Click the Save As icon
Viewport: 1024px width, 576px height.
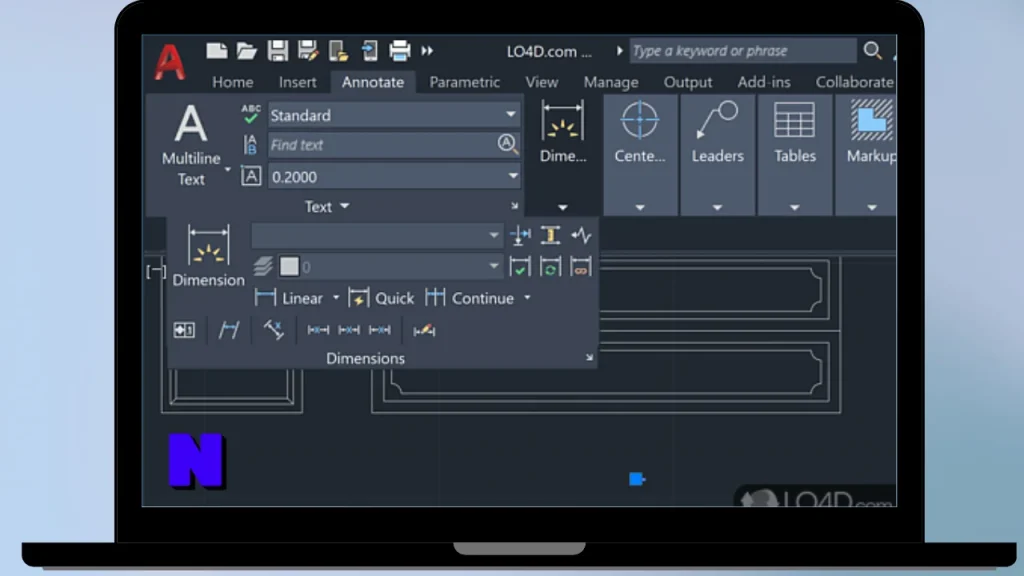pyautogui.click(x=308, y=51)
